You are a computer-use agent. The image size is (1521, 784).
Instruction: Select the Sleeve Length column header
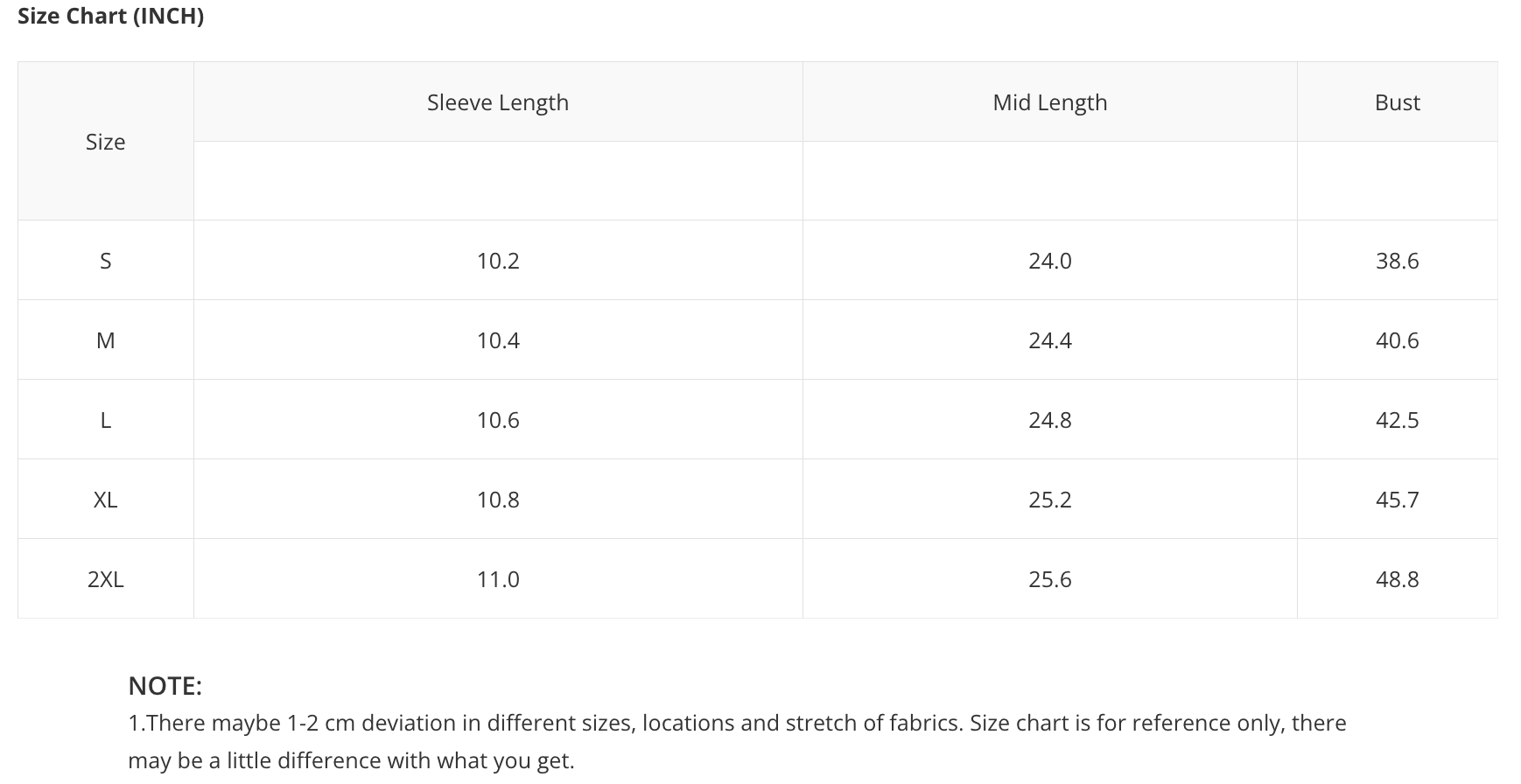(497, 102)
